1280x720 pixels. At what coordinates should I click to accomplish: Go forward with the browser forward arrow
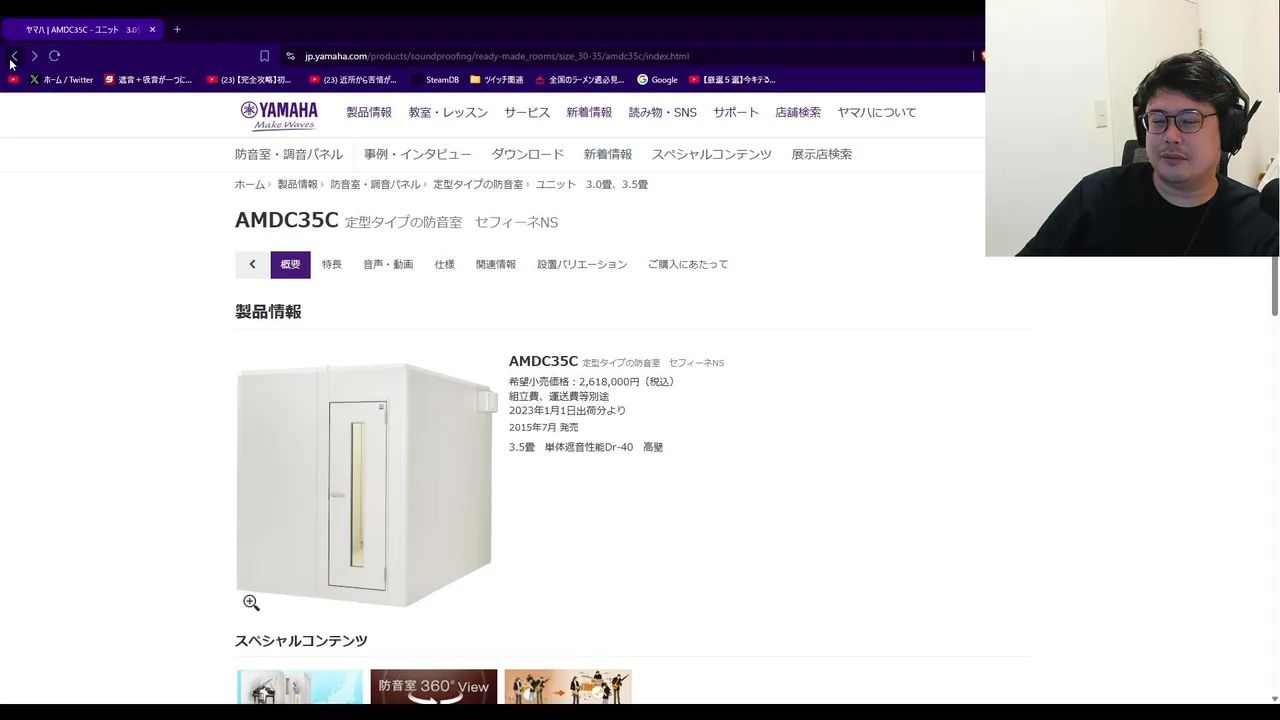[x=34, y=56]
